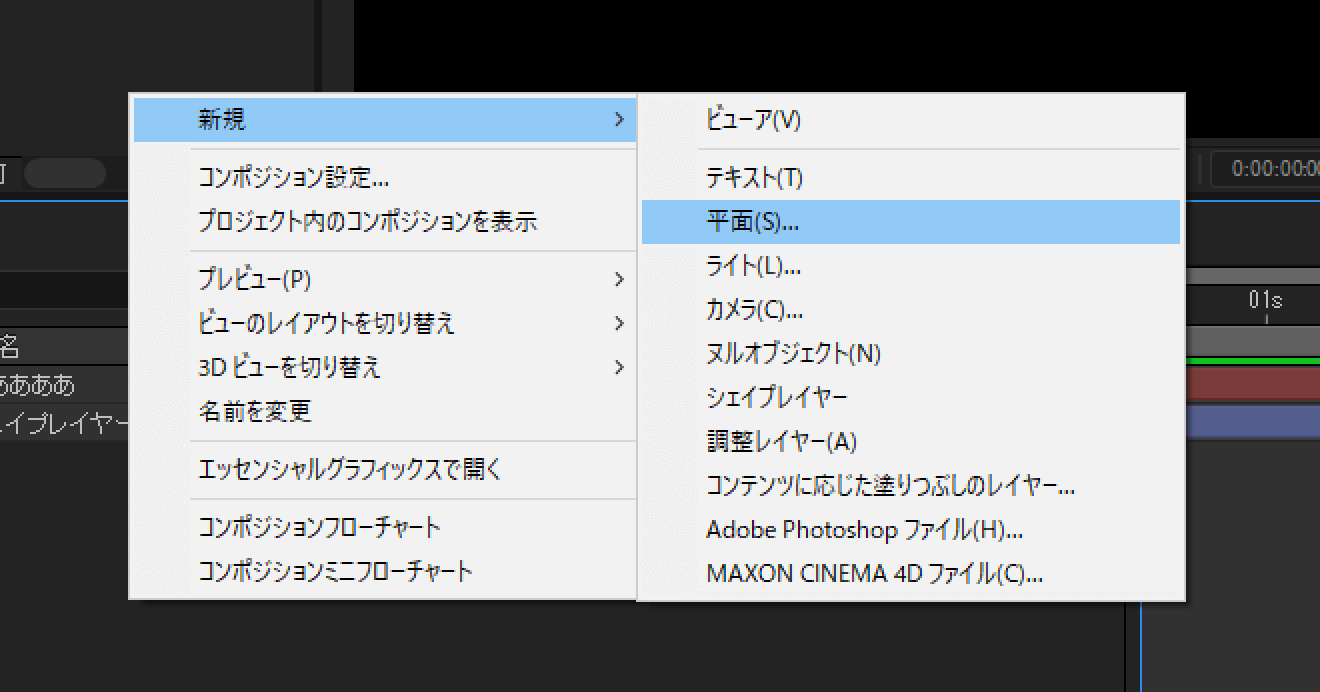This screenshot has height=692, width=1320.
Task: Create a new ライト(L)... layer
Action: [x=911, y=266]
